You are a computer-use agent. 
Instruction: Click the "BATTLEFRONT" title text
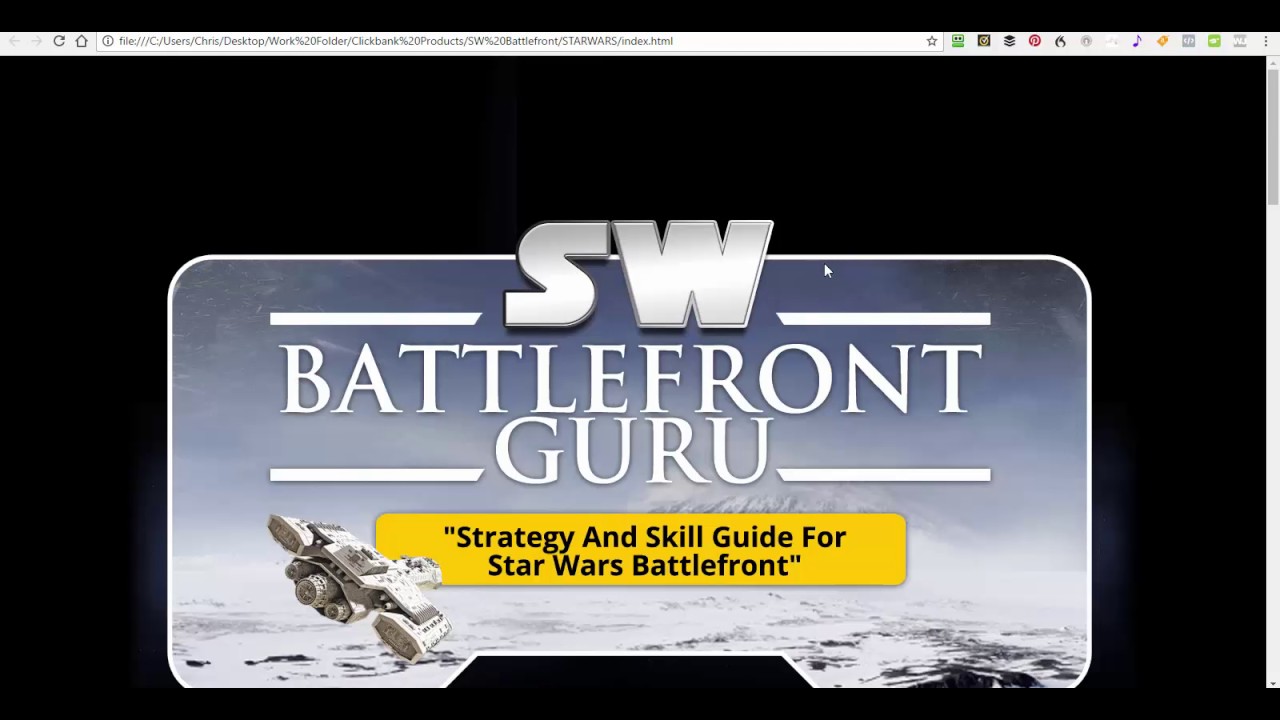[x=630, y=380]
